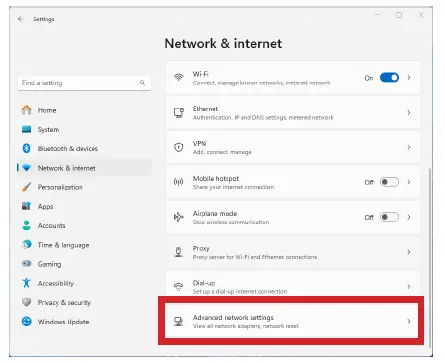The image size is (445, 363).
Task: Open VPN row chevron
Action: click(409, 147)
